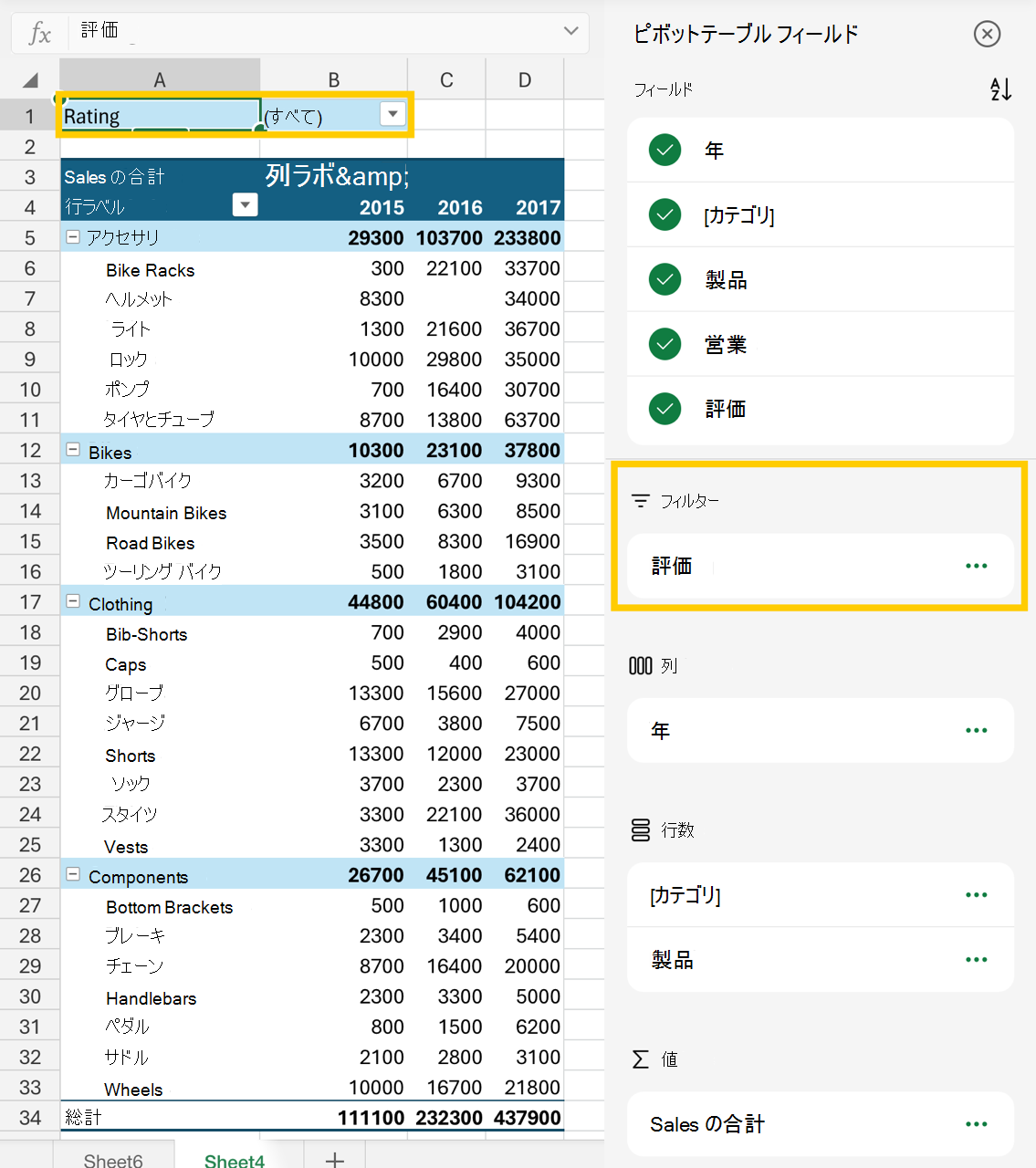Add a new sheet with plus button

click(x=335, y=1159)
